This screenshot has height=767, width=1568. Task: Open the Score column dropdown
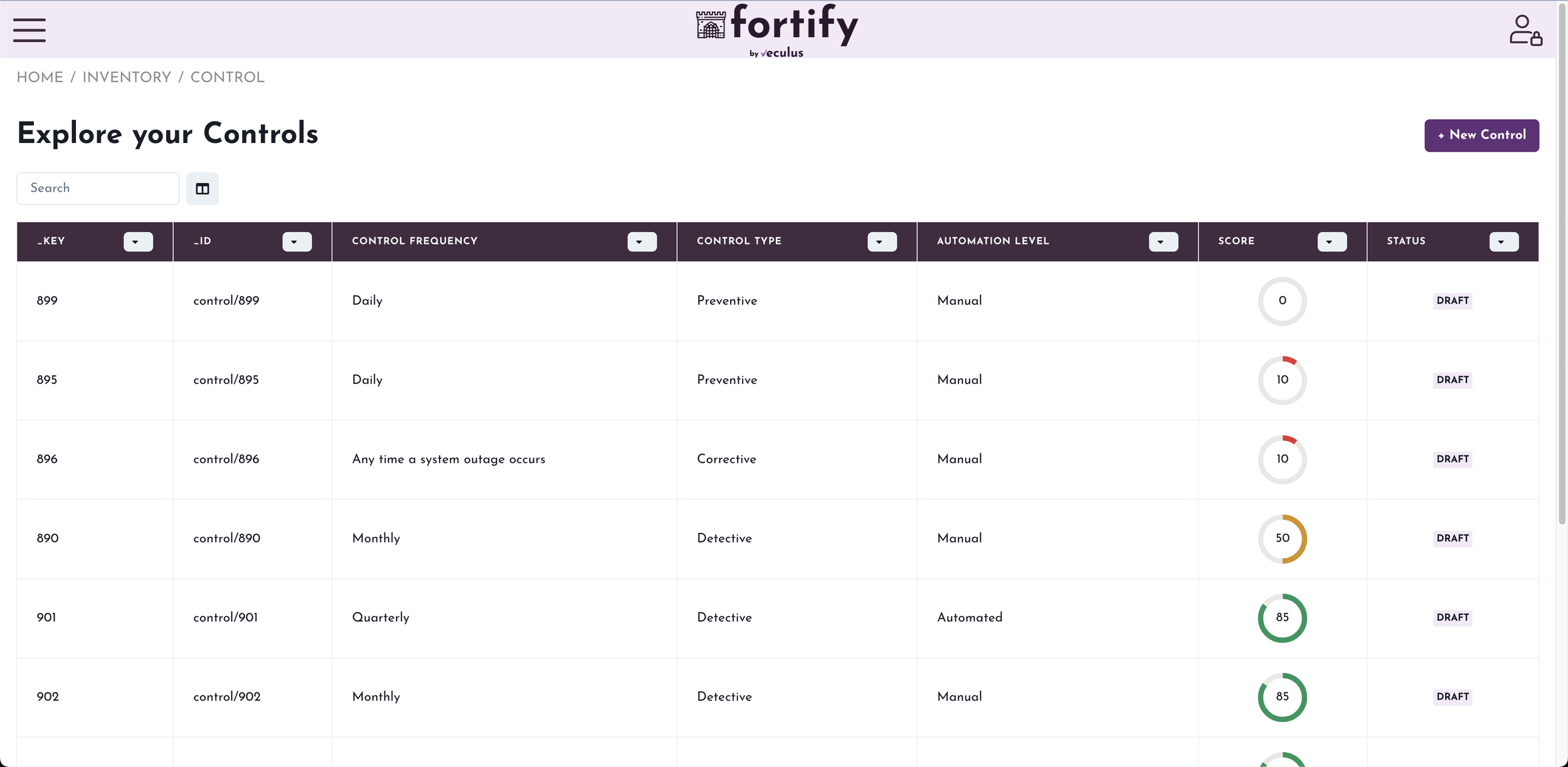pyautogui.click(x=1332, y=242)
